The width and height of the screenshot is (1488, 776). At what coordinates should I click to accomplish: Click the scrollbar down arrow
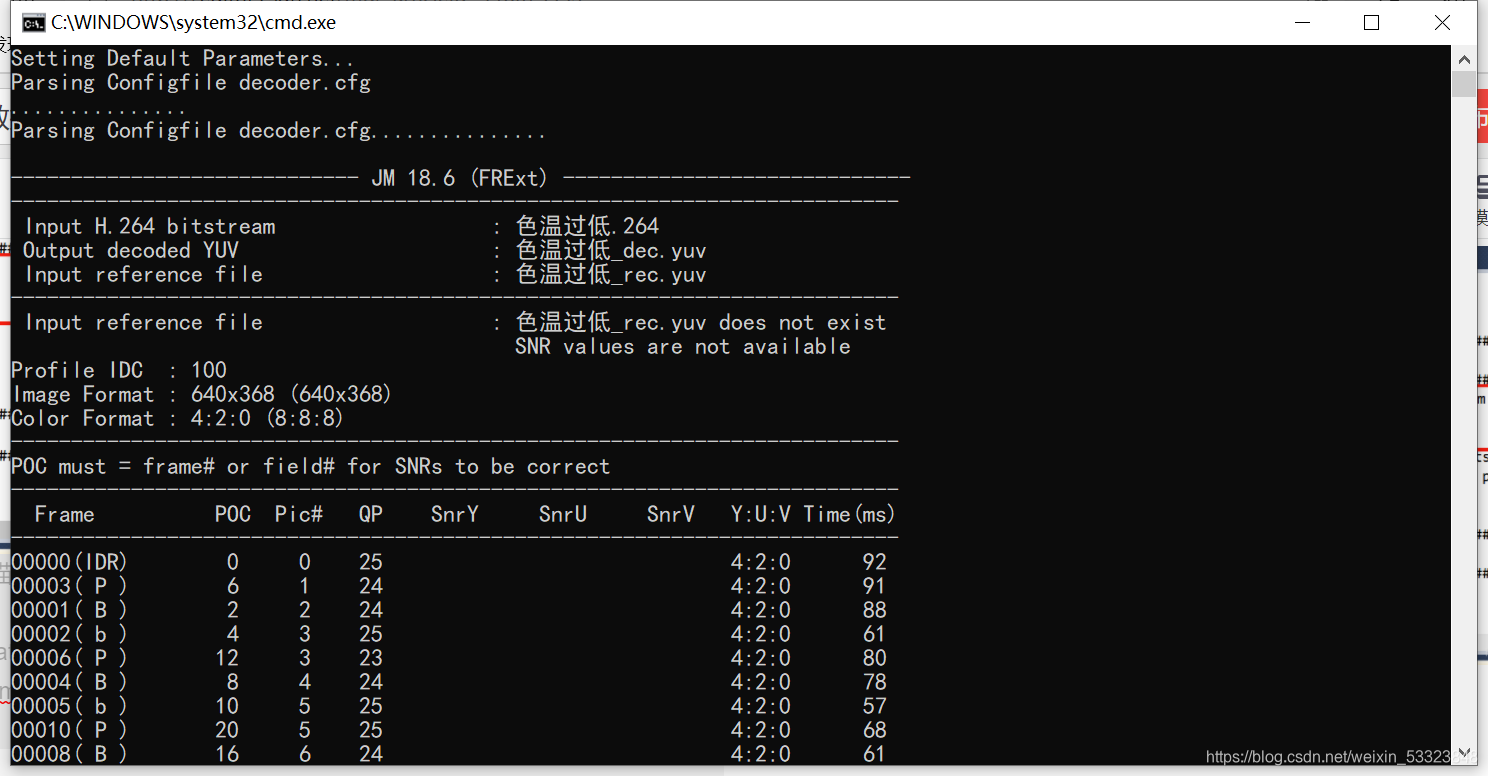click(x=1464, y=754)
